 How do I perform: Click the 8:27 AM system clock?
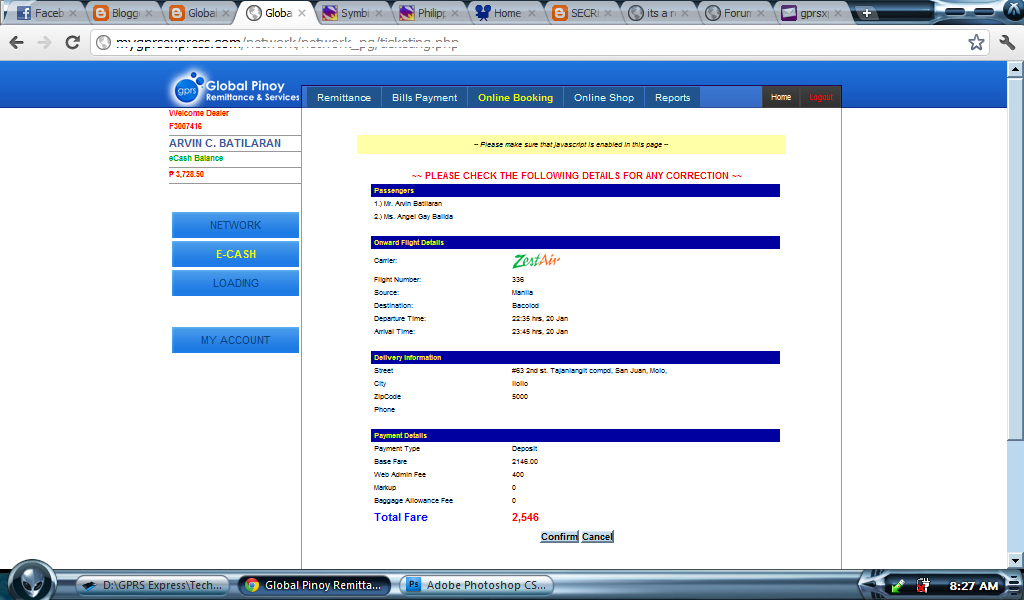[973, 586]
